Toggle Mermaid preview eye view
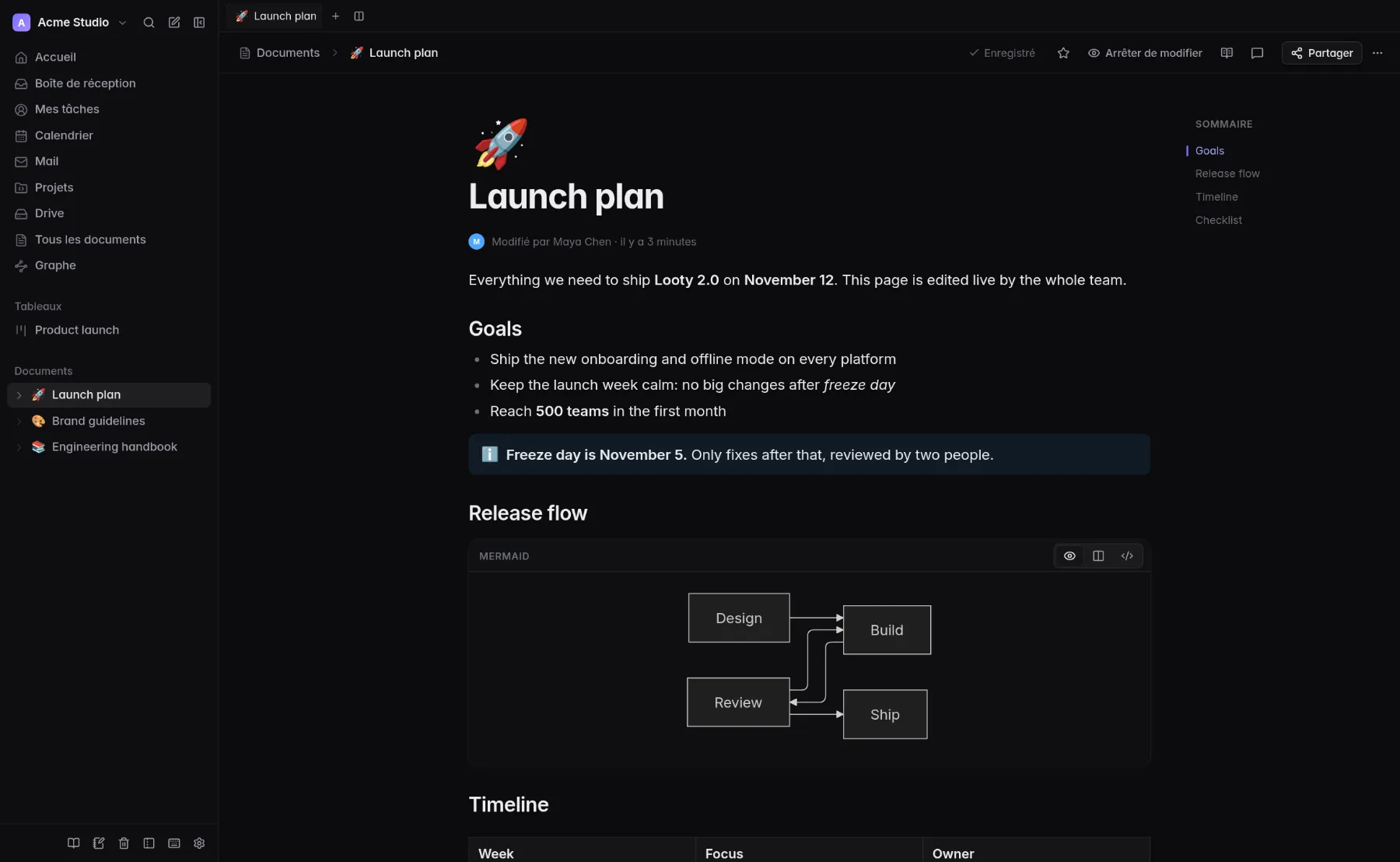Screen dimensions: 1400x862 click(x=1069, y=555)
